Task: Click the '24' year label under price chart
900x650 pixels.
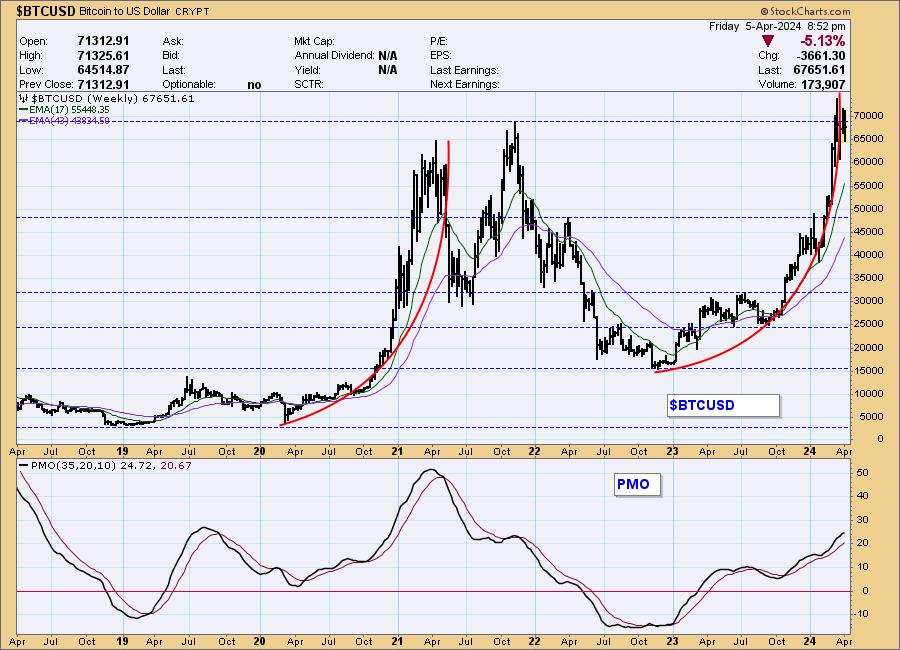Action: 809,451
